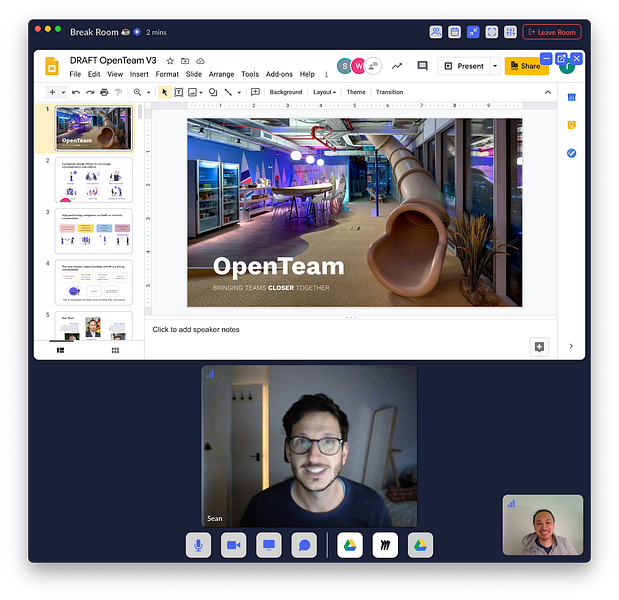Screen dimensions: 619x600
Task: Click collaborator avatar S
Action: click(345, 66)
